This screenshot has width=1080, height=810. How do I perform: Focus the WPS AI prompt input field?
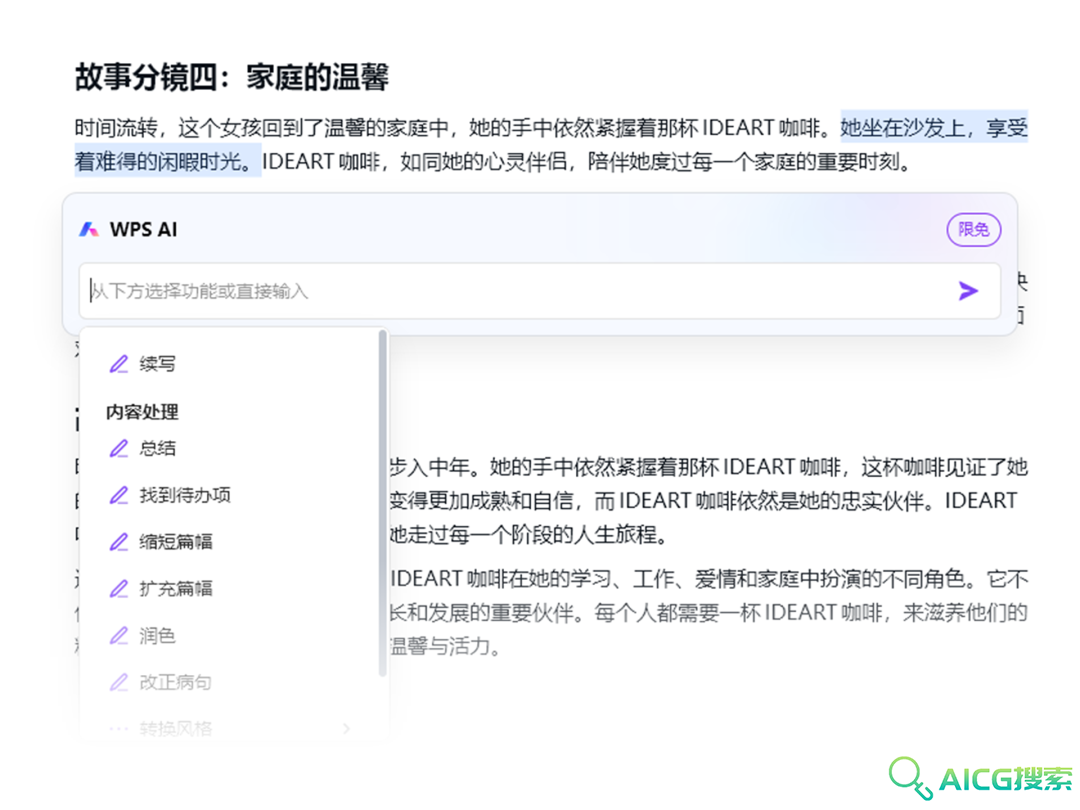[x=539, y=291]
